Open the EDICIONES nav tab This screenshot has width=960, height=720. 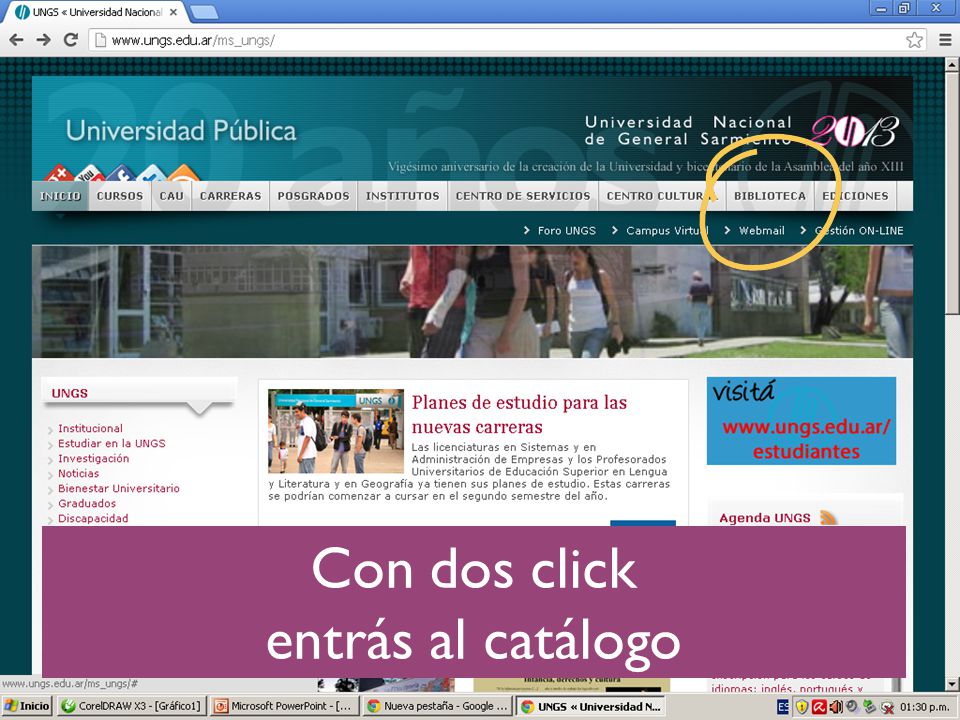855,196
